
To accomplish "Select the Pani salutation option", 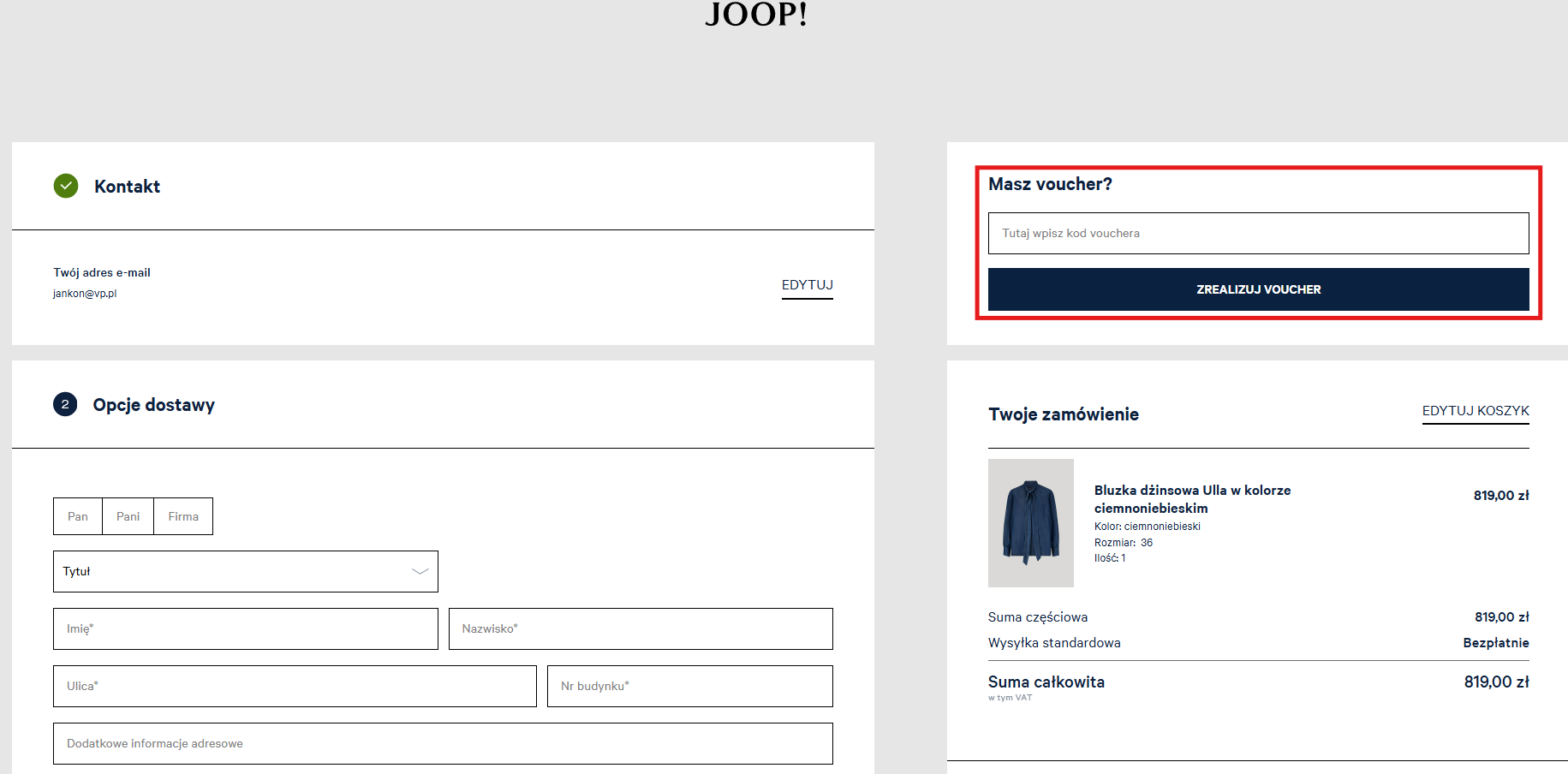I will coord(128,516).
